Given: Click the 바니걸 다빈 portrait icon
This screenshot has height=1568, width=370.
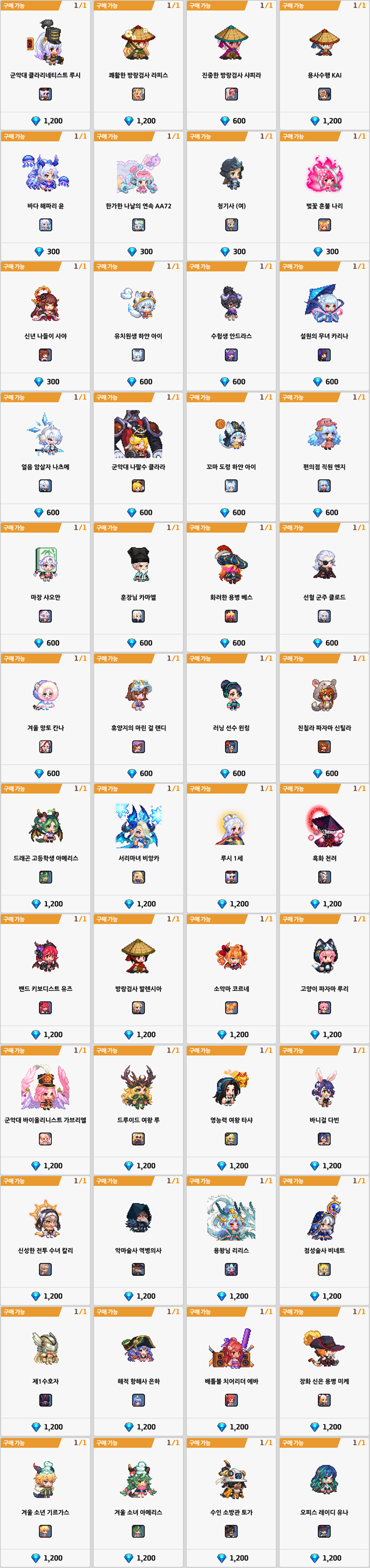Looking at the screenshot, I should pyautogui.click(x=324, y=1139).
